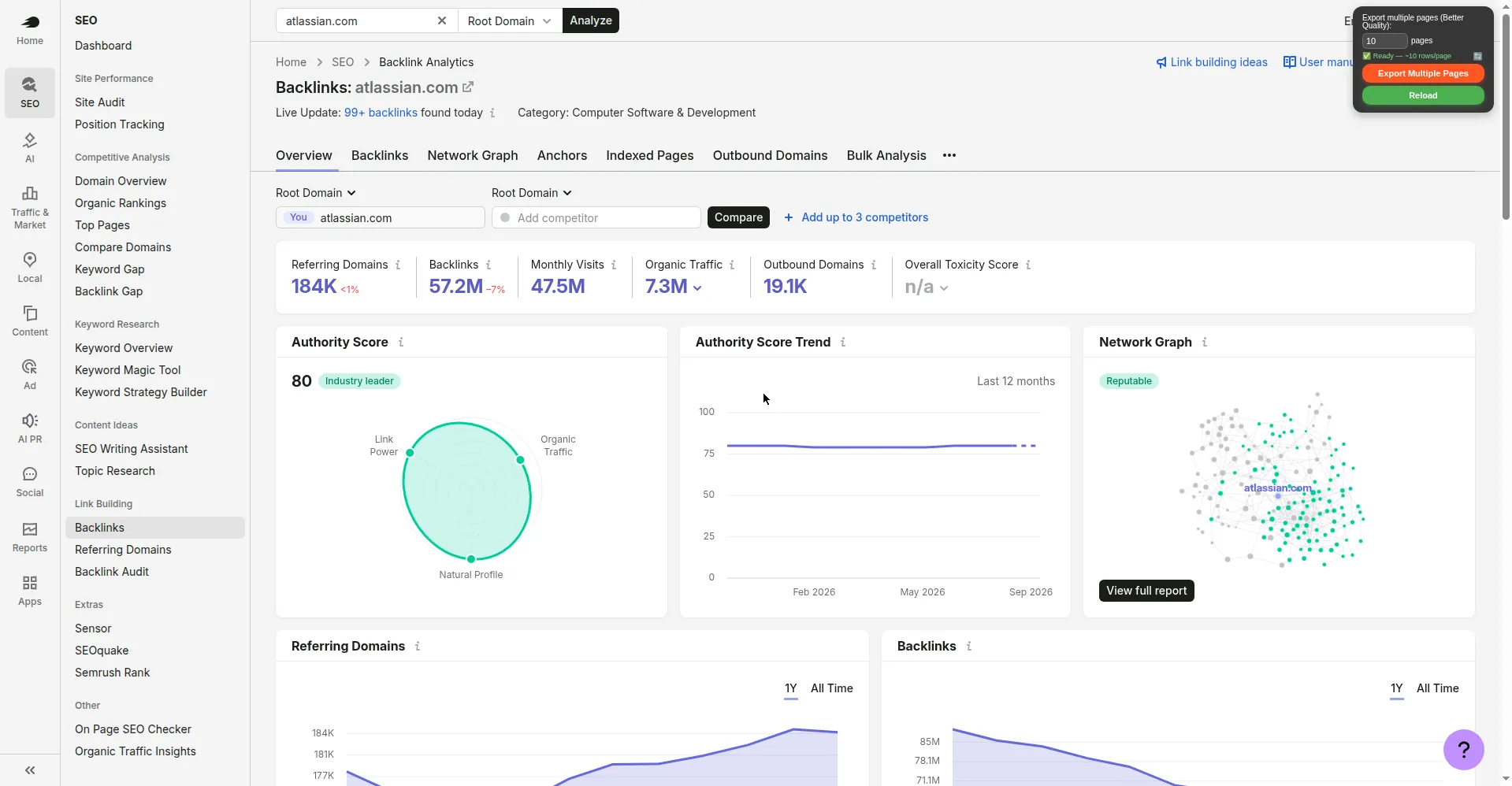Toggle the Ready checkbox in export popup

(x=1367, y=56)
